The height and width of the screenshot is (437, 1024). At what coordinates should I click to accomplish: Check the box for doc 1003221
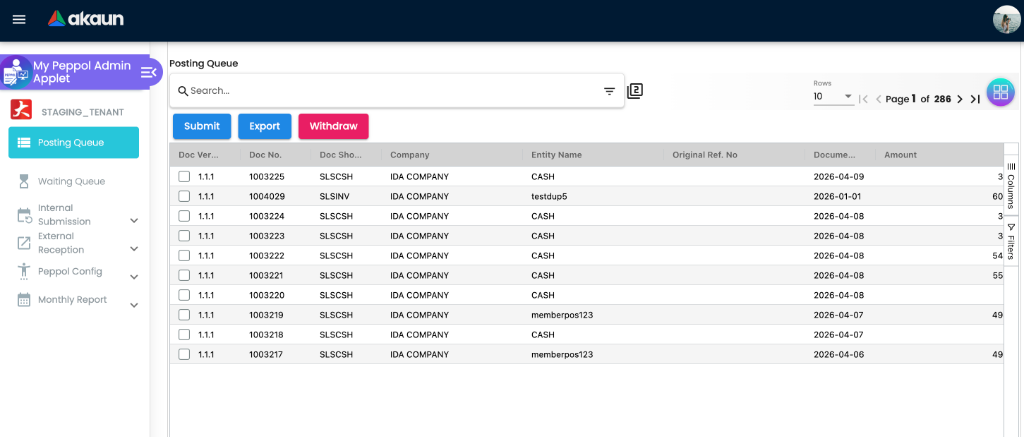click(x=184, y=275)
